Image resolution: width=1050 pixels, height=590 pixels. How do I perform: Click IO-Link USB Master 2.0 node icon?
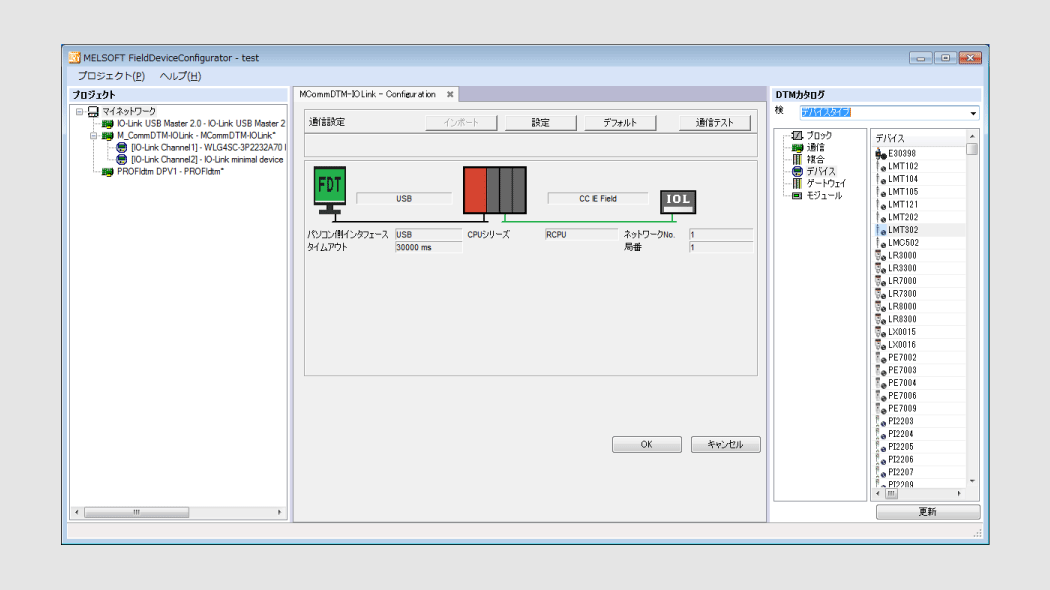pyautogui.click(x=107, y=124)
